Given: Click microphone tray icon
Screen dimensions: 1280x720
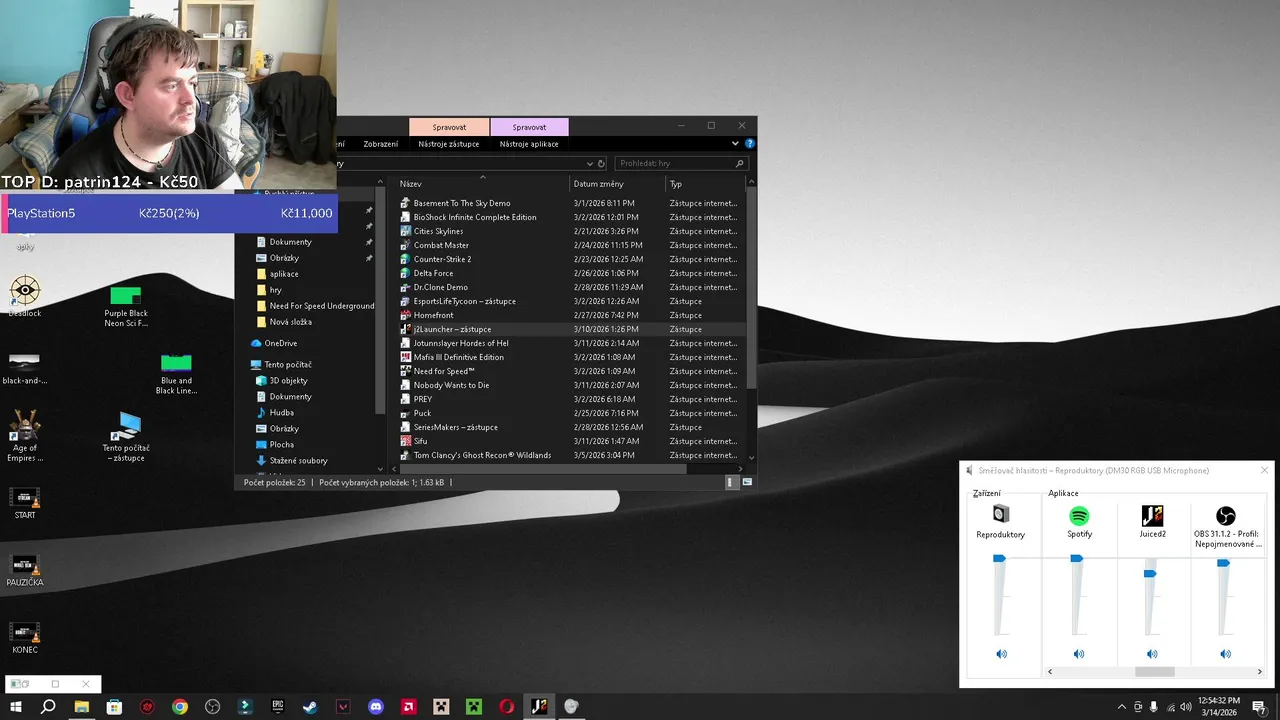Looking at the screenshot, I should [1154, 707].
